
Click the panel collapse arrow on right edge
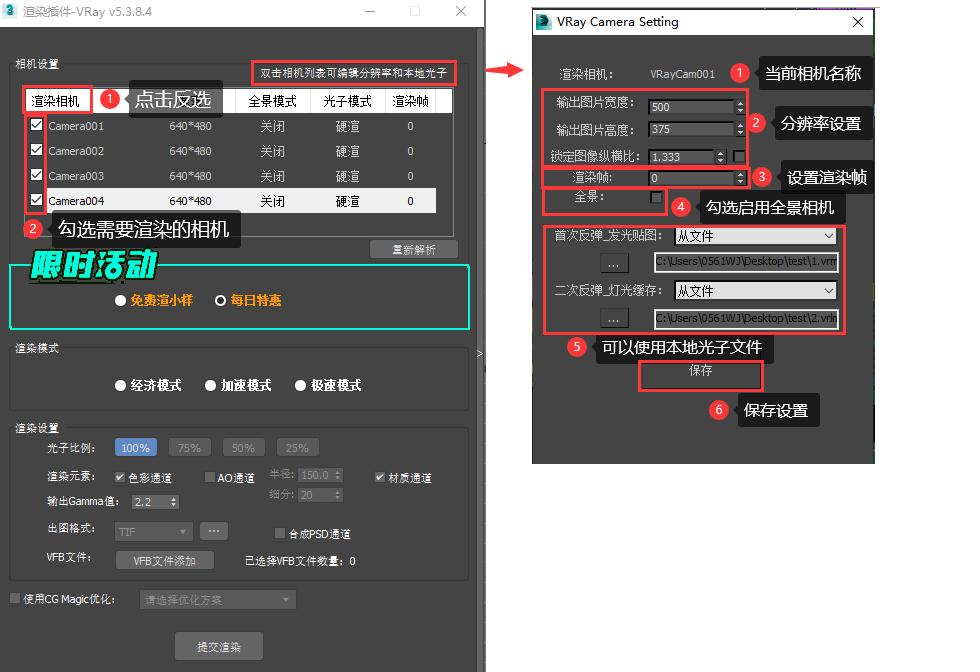click(479, 353)
